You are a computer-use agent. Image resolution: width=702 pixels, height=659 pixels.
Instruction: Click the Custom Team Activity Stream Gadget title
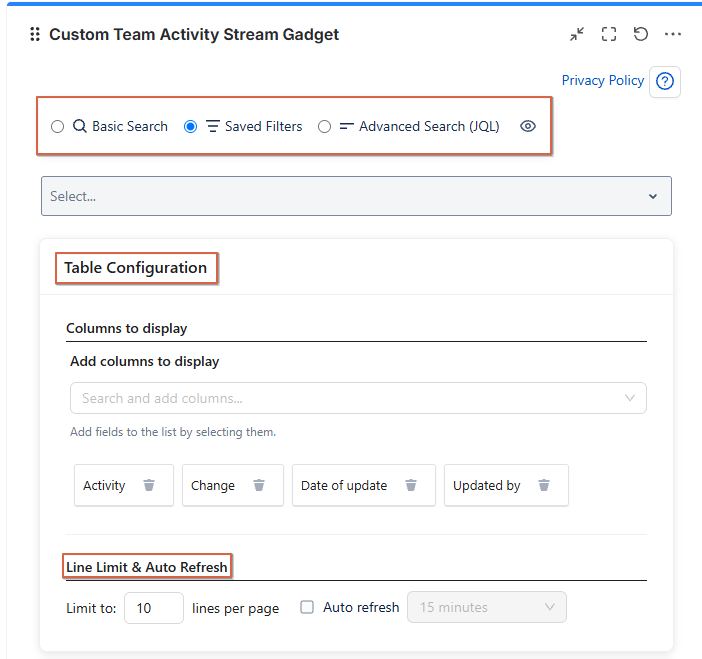pos(194,34)
